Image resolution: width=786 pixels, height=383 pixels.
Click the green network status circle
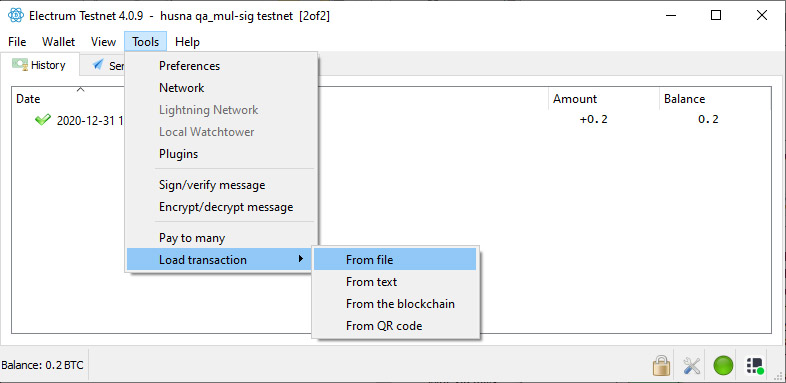click(x=723, y=365)
